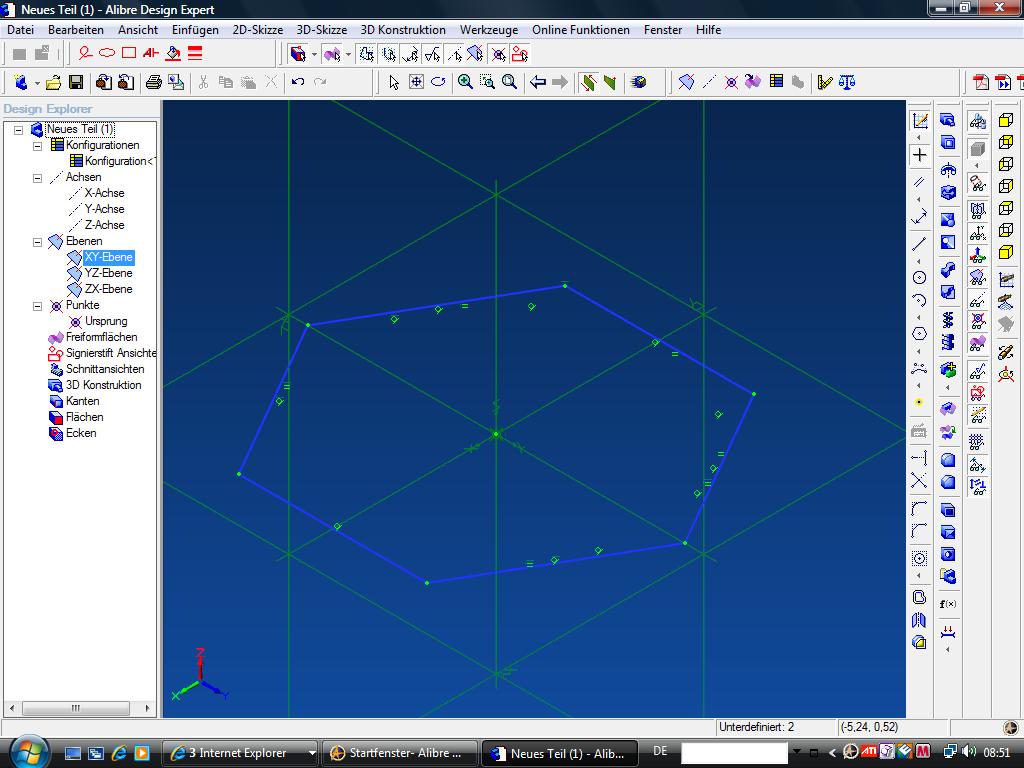Click the equation editor f(x) icon

948,604
